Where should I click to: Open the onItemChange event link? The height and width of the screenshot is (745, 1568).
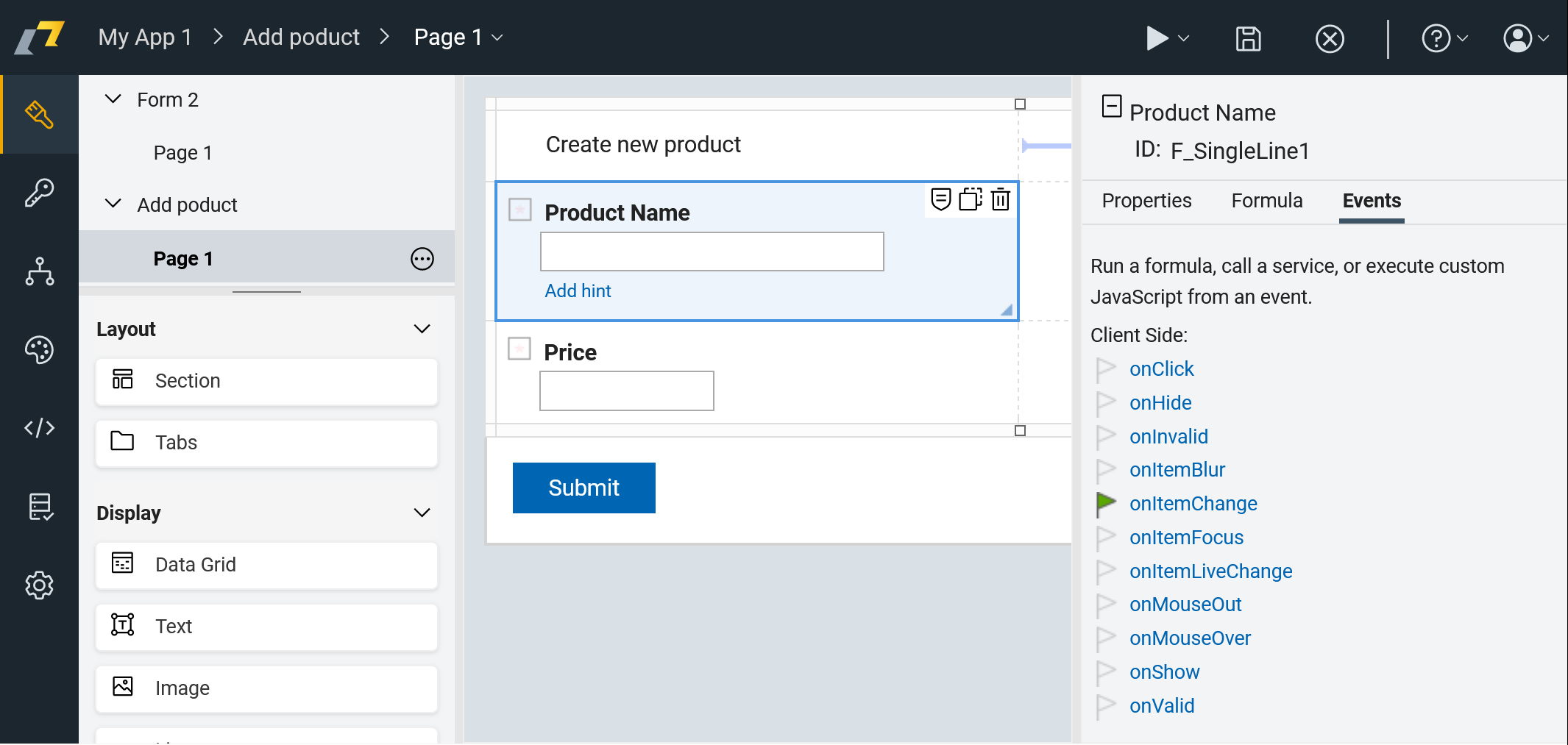point(1193,504)
